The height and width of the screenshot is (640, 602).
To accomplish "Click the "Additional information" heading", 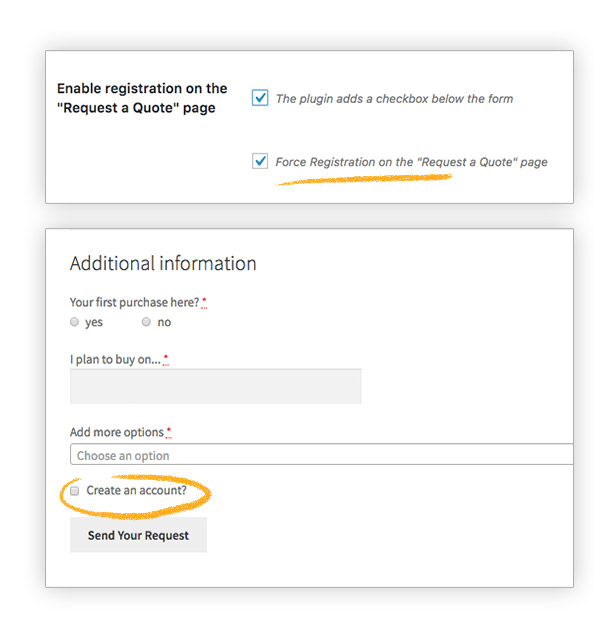I will 163,263.
